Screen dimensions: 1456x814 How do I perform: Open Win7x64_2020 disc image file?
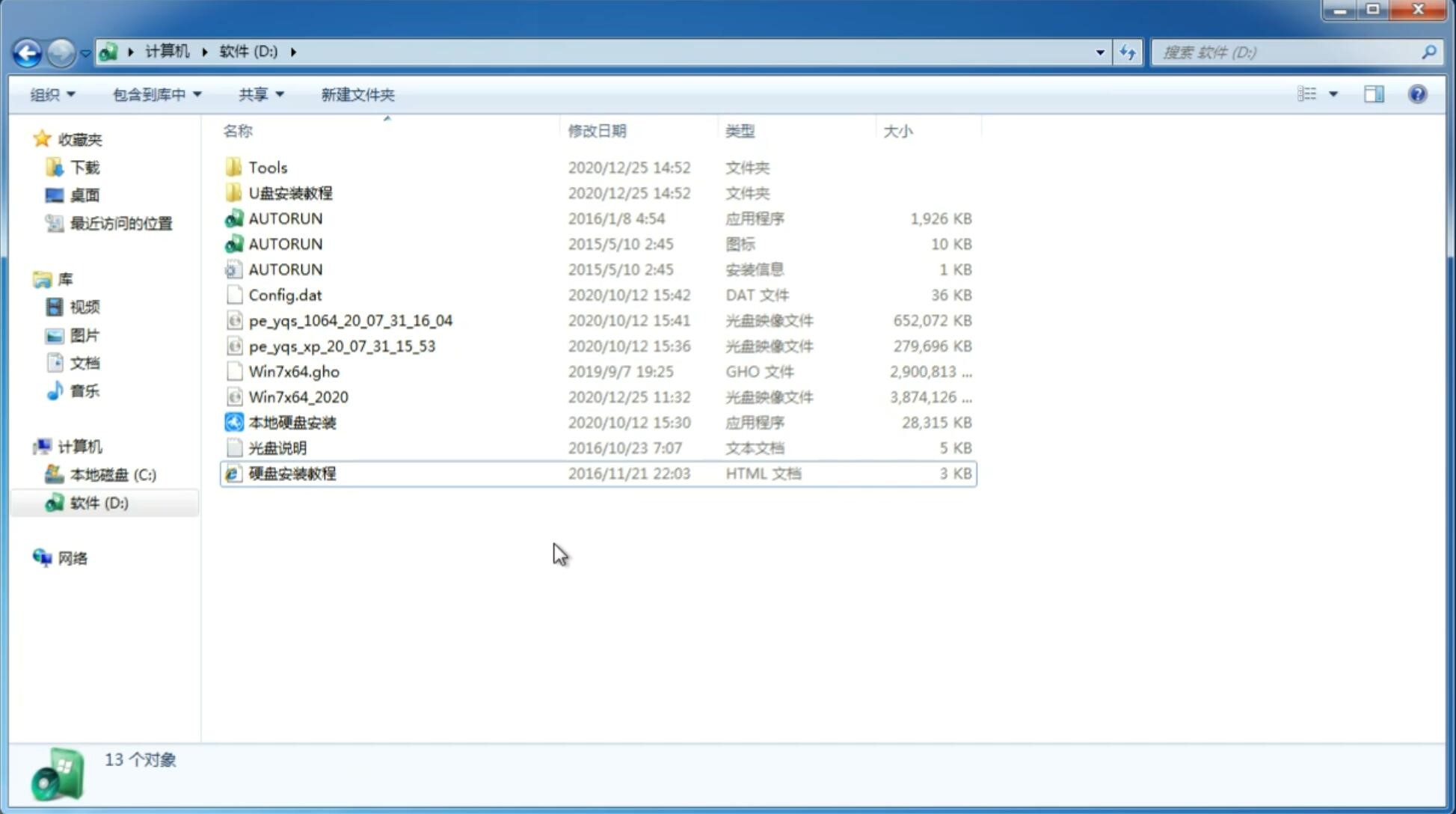[x=299, y=397]
